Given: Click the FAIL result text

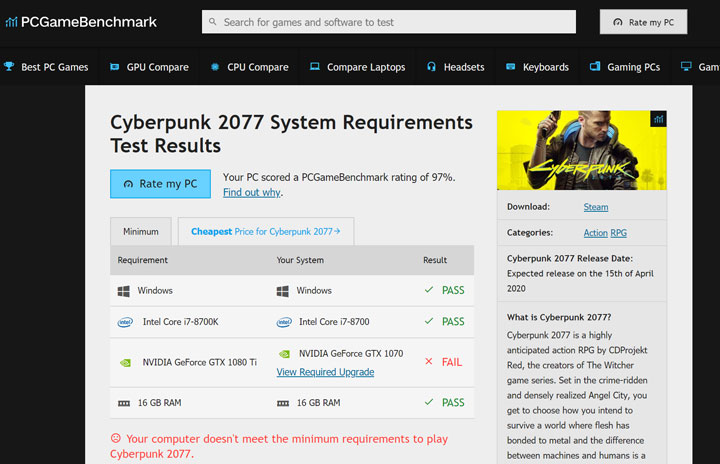Looking at the screenshot, I should tap(452, 362).
